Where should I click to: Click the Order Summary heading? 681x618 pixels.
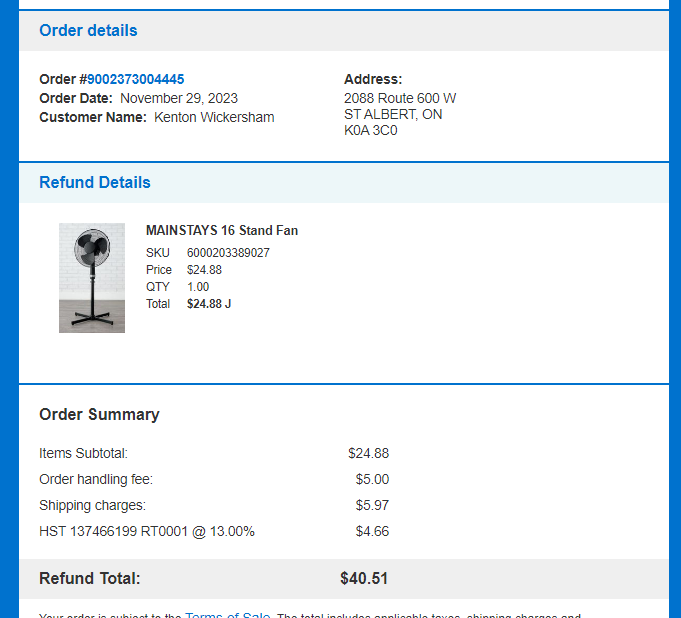[99, 414]
